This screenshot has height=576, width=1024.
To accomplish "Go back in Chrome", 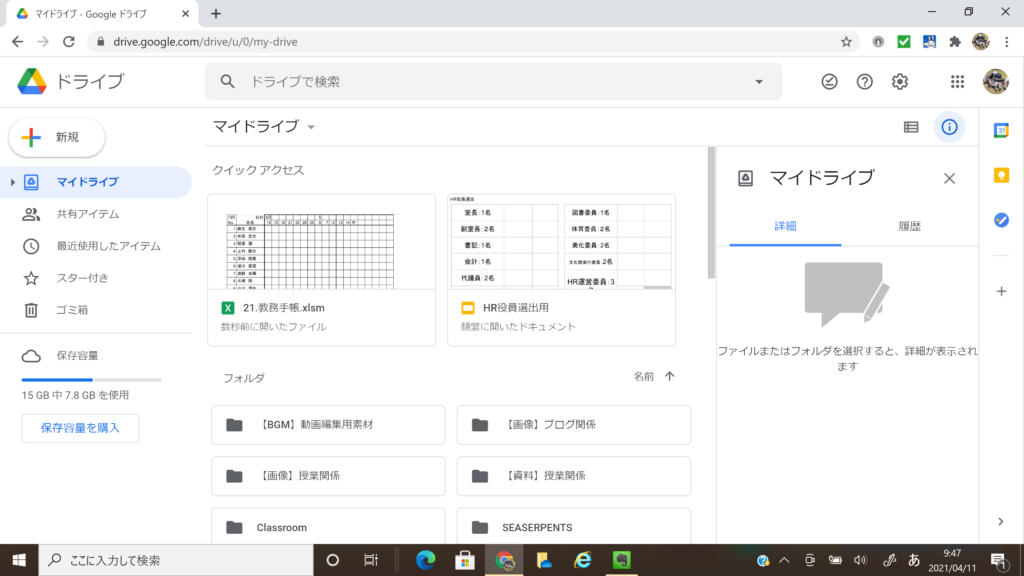I will pyautogui.click(x=18, y=42).
